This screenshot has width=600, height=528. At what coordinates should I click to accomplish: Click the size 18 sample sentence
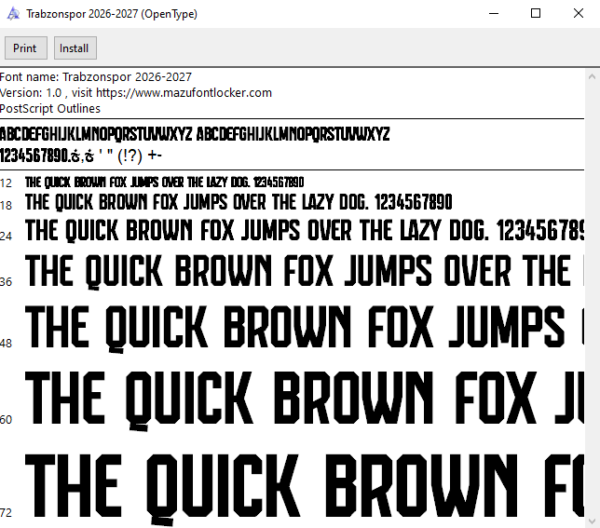(x=239, y=202)
